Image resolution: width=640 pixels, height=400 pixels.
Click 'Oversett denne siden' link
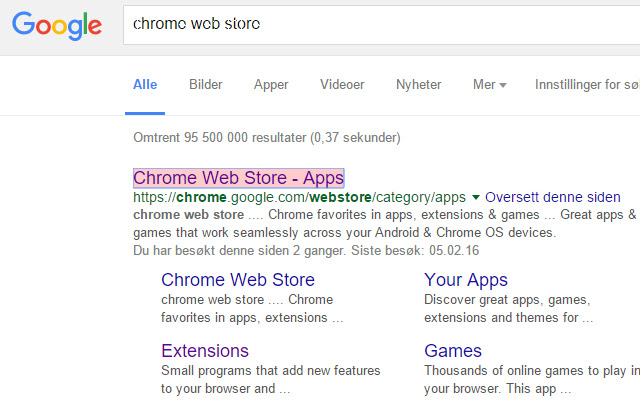(x=553, y=197)
